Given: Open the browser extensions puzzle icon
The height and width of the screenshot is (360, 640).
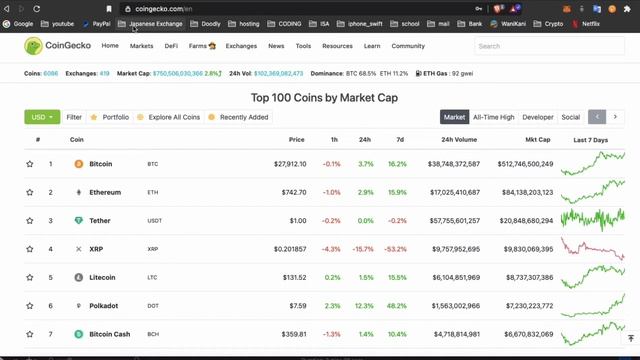Looking at the screenshot, I should click(x=627, y=9).
